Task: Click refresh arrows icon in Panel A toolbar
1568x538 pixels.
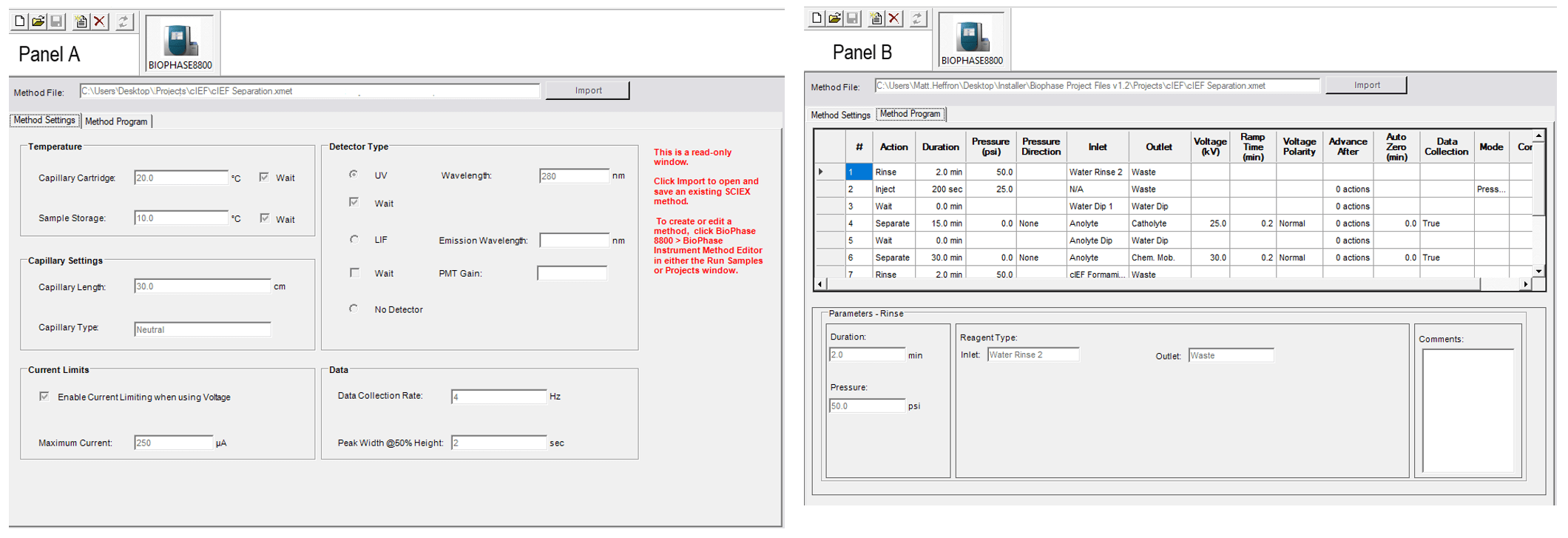Action: pyautogui.click(x=124, y=21)
